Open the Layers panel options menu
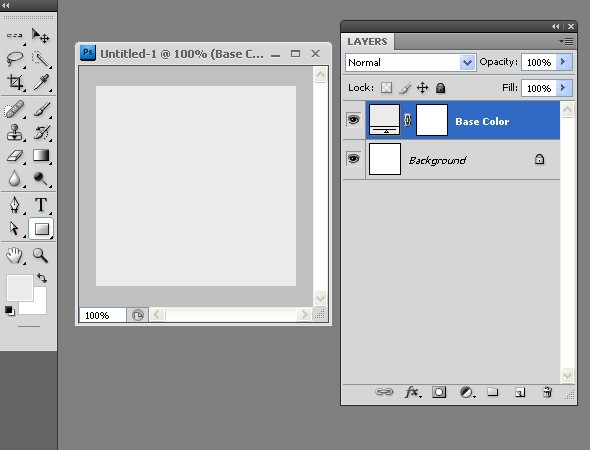The height and width of the screenshot is (450, 590). coord(567,41)
